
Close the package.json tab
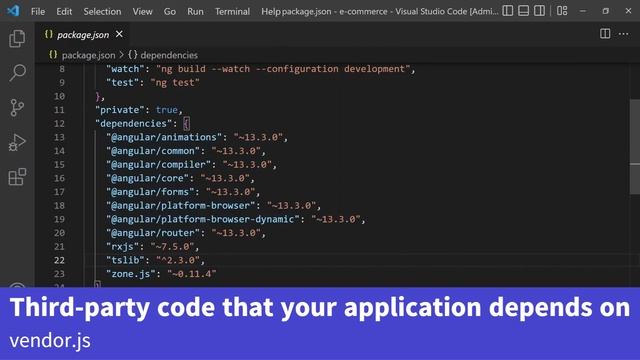(119, 34)
